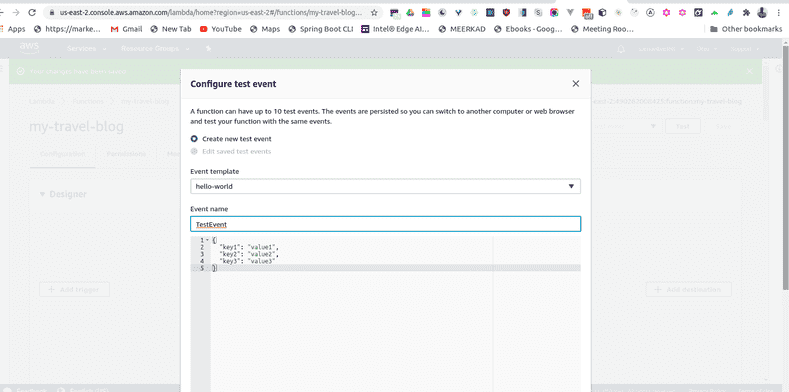Screen dimensions: 789x392
Task: Click the red shield extension icon
Action: pyautogui.click(x=506, y=13)
